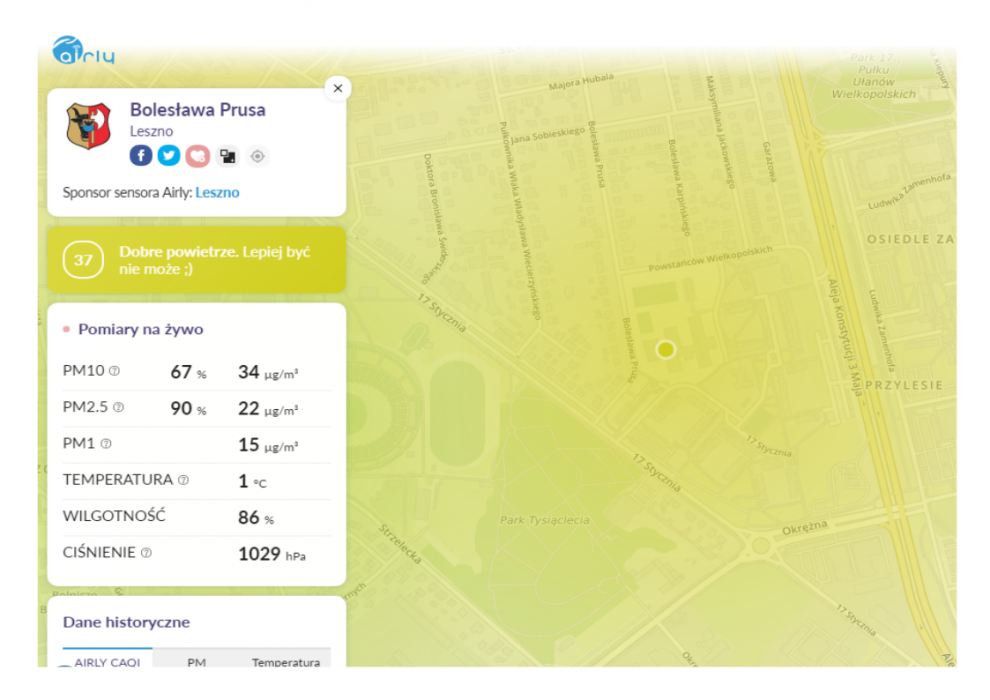
Task: Click the sensor marker on the map
Action: (665, 349)
